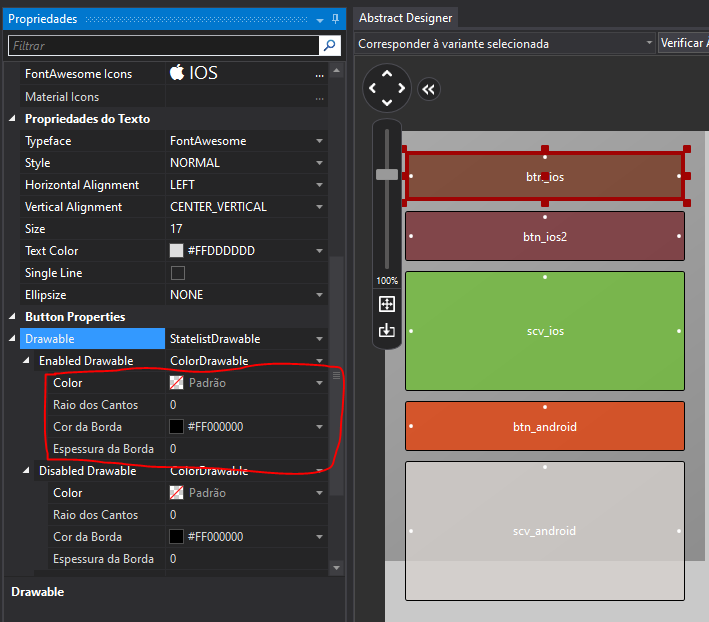Select the btn_ios2 view
The width and height of the screenshot is (709, 622).
pos(545,236)
